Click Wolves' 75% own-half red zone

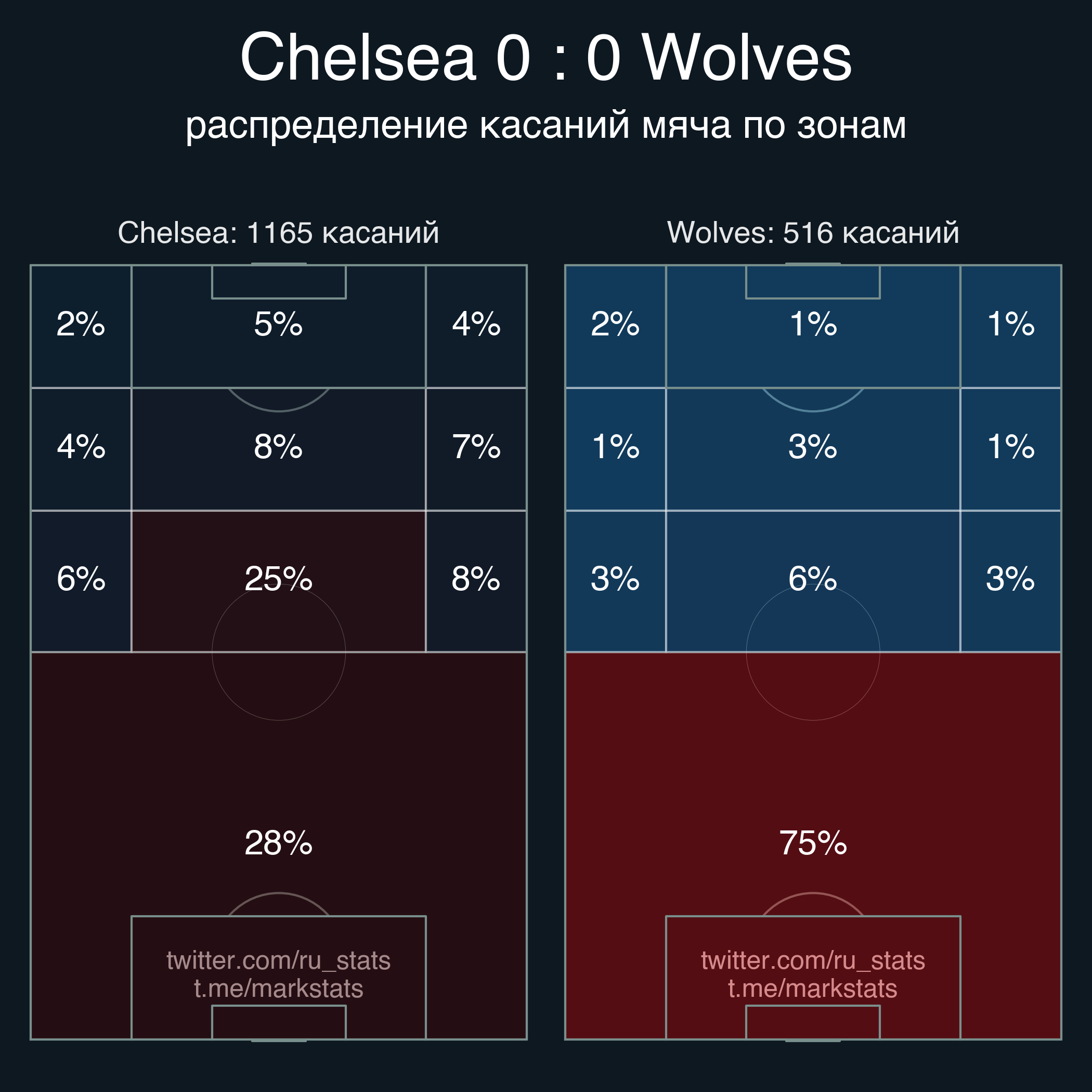coord(813,843)
